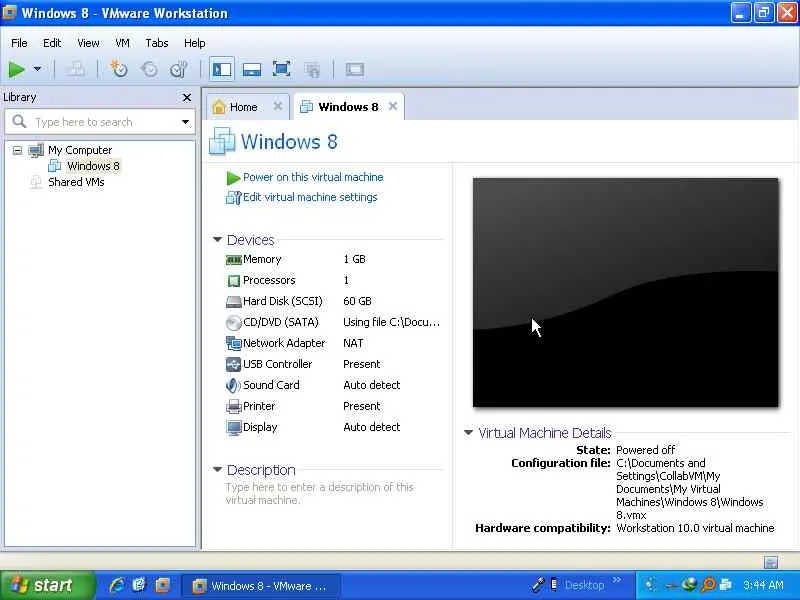Screen dimensions: 800x600
Task: Collapse the Devices section
Action: (217, 239)
